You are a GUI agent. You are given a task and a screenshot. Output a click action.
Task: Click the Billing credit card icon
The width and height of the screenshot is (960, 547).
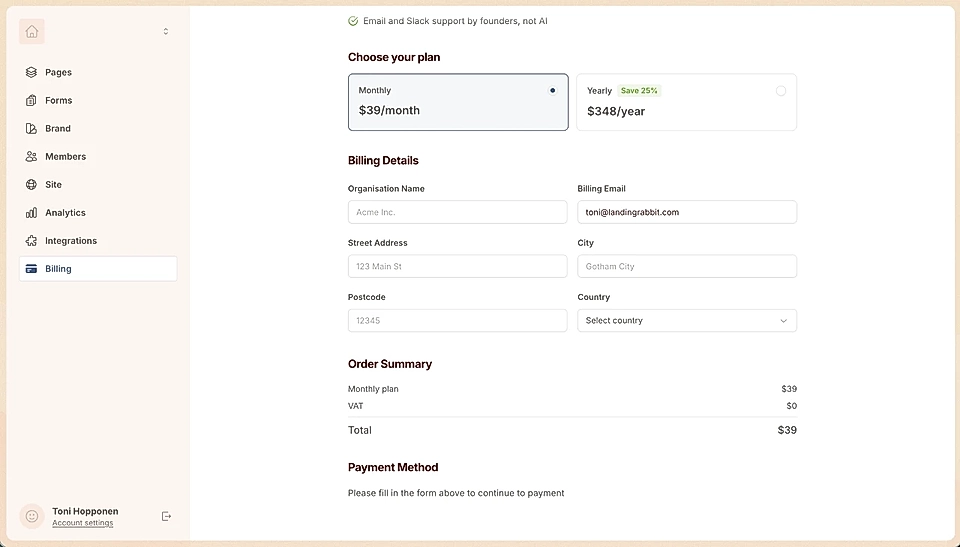[x=31, y=269]
